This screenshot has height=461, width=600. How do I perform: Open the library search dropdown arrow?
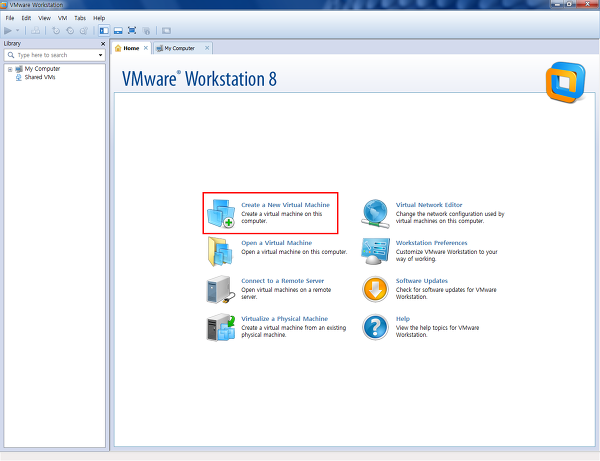[x=100, y=55]
